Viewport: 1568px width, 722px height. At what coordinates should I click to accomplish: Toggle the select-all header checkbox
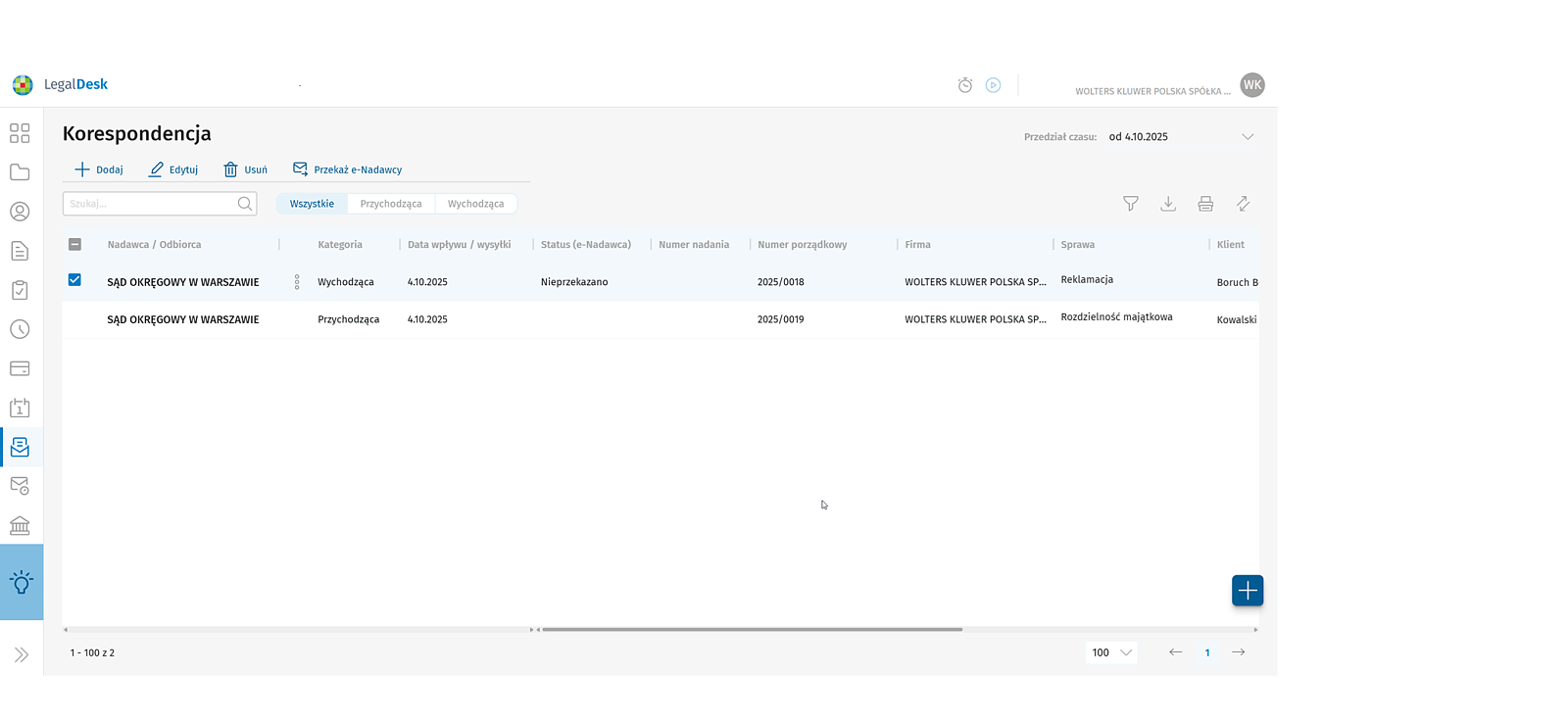pos(74,245)
